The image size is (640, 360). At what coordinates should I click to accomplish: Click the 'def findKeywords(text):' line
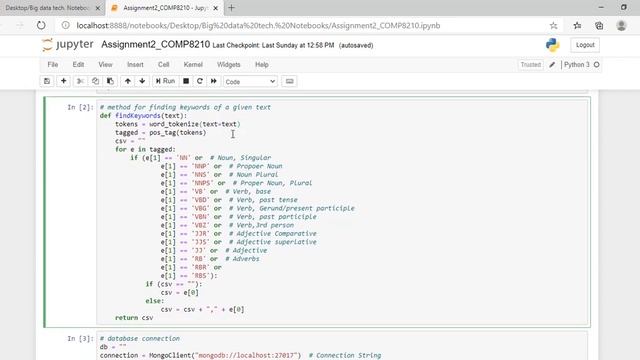coord(143,116)
